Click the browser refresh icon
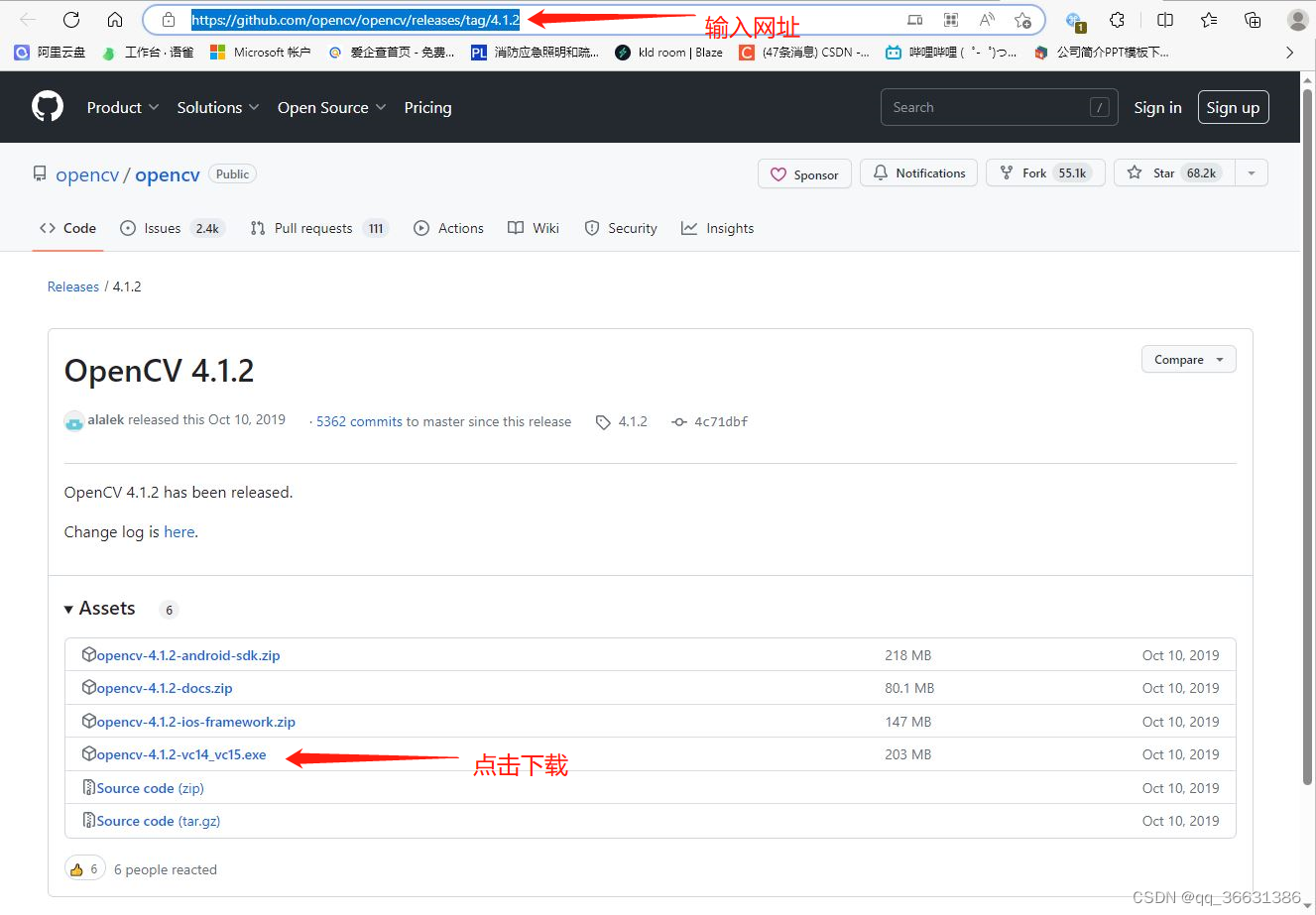1316x915 pixels. 71,20
